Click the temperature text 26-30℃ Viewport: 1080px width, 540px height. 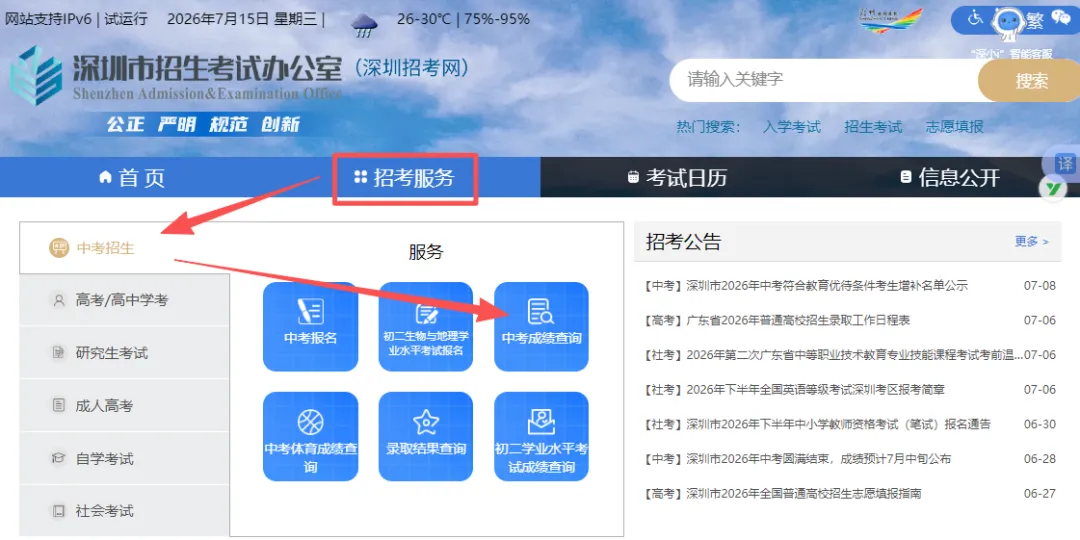(x=424, y=19)
